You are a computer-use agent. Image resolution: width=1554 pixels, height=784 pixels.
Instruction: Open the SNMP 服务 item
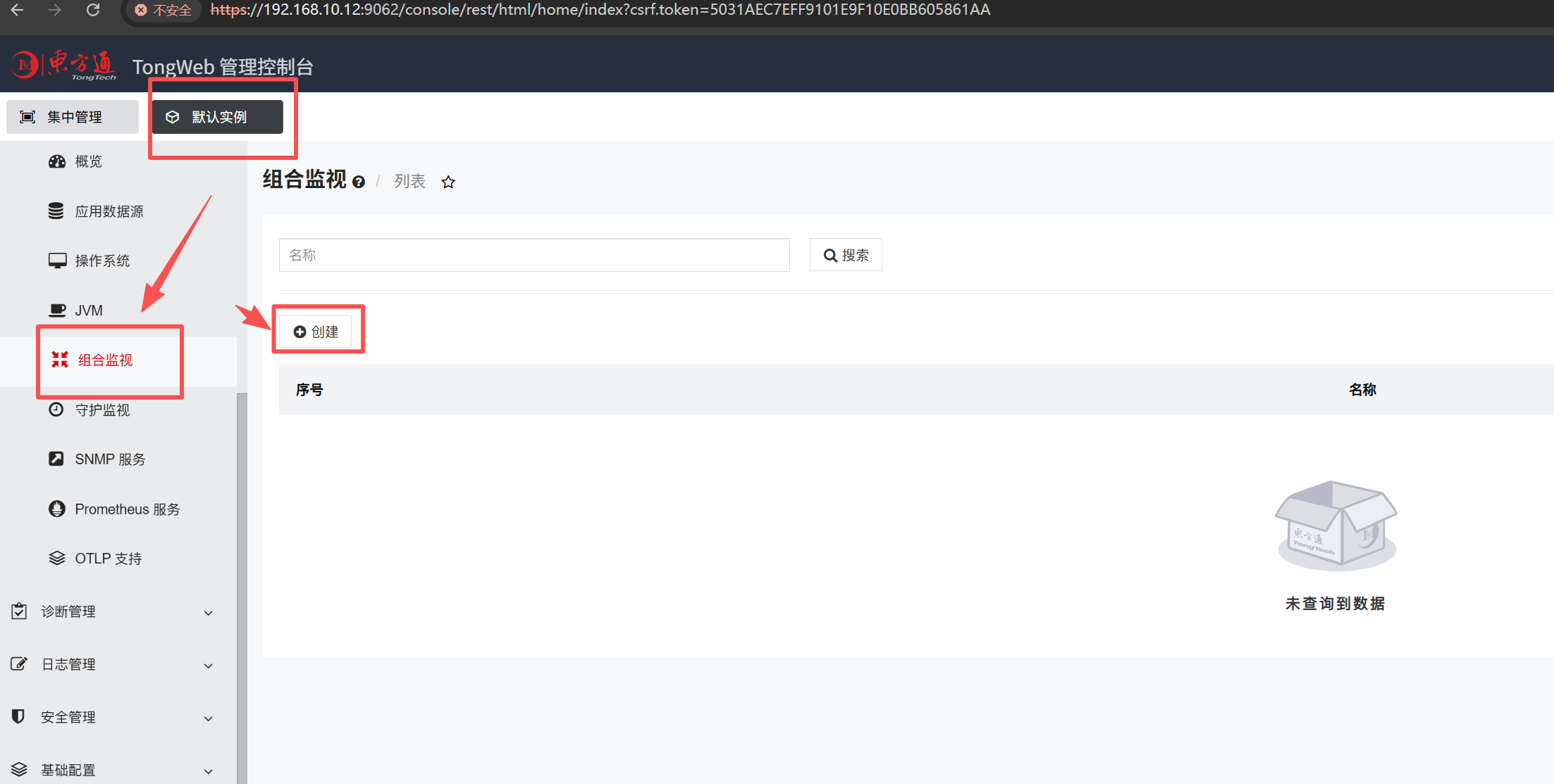coord(110,459)
